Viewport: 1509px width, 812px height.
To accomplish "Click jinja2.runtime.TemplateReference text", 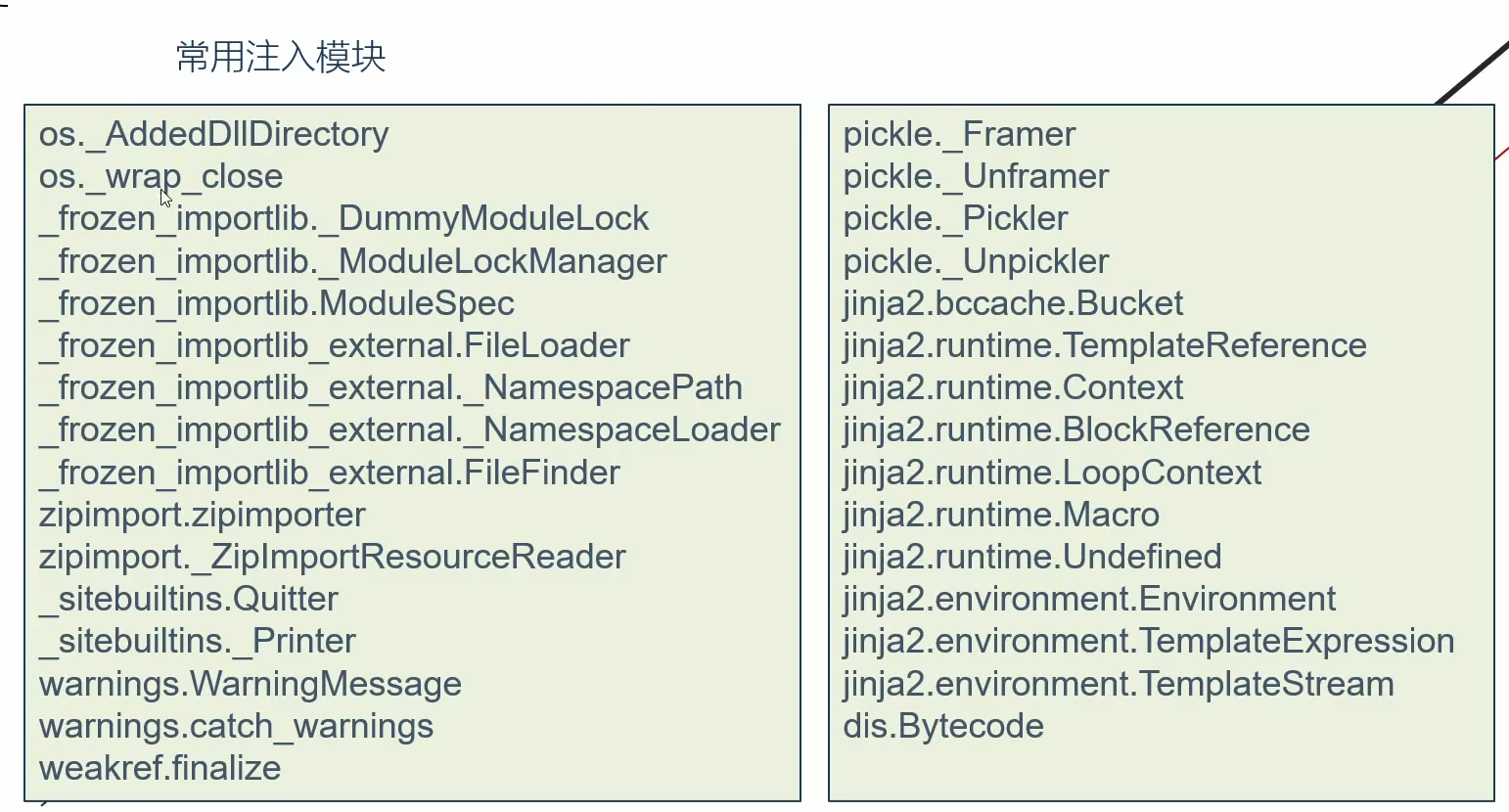I will click(x=1105, y=345).
